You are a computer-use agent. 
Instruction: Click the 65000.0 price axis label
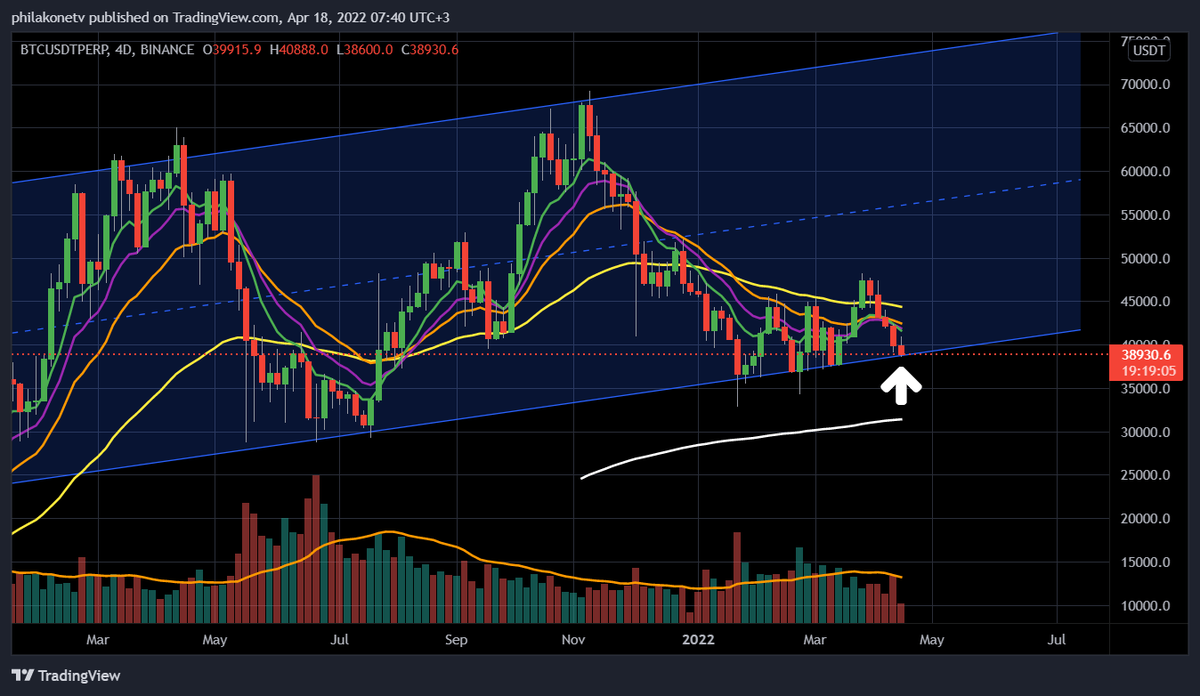(x=1145, y=128)
